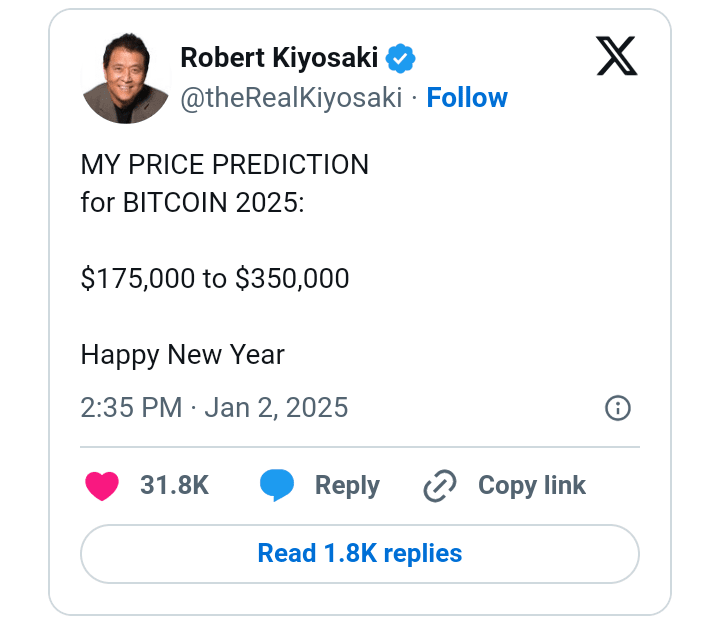Click the "$175,000 to $350,000" text
This screenshot has height=619, width=720.
click(215, 278)
